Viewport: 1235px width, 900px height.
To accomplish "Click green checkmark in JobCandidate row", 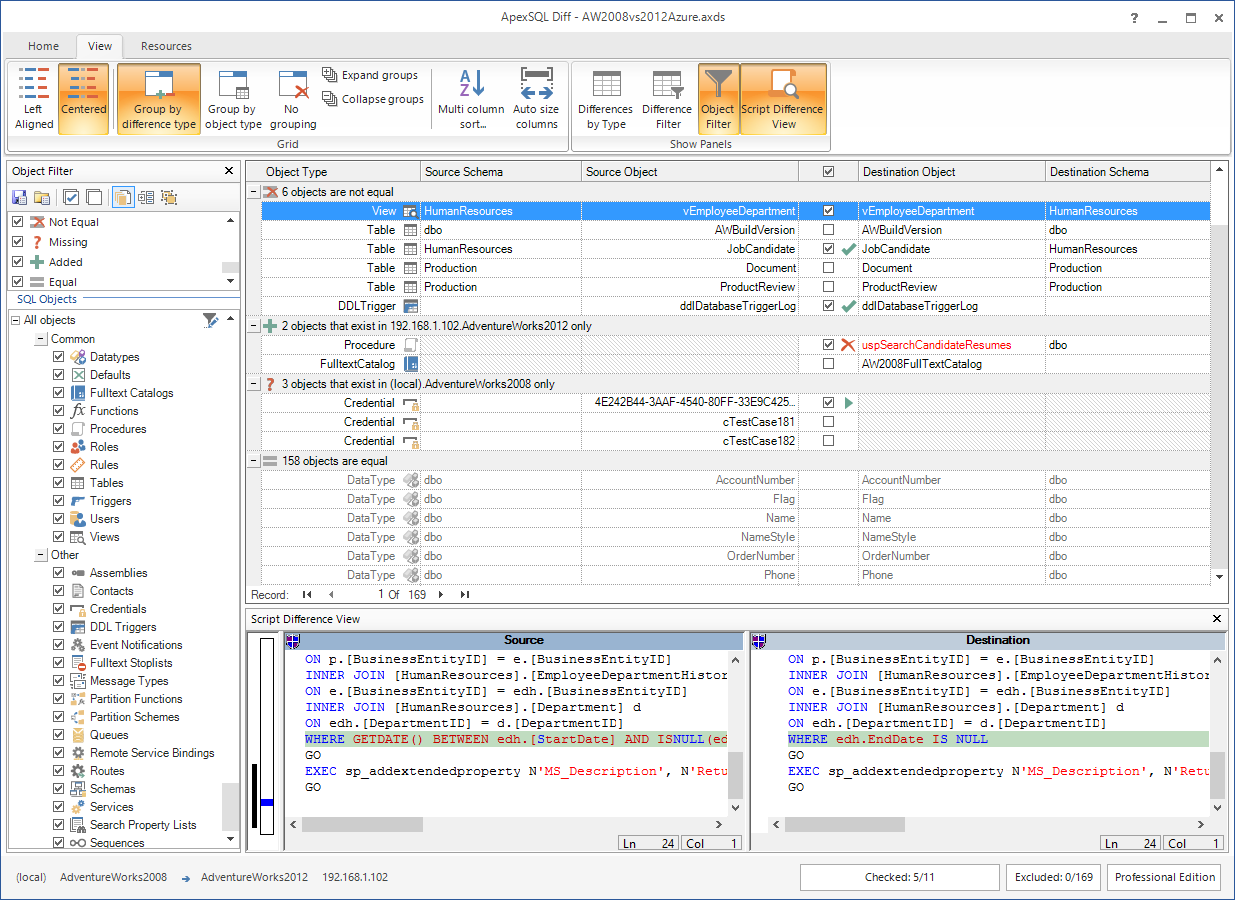I will (849, 249).
